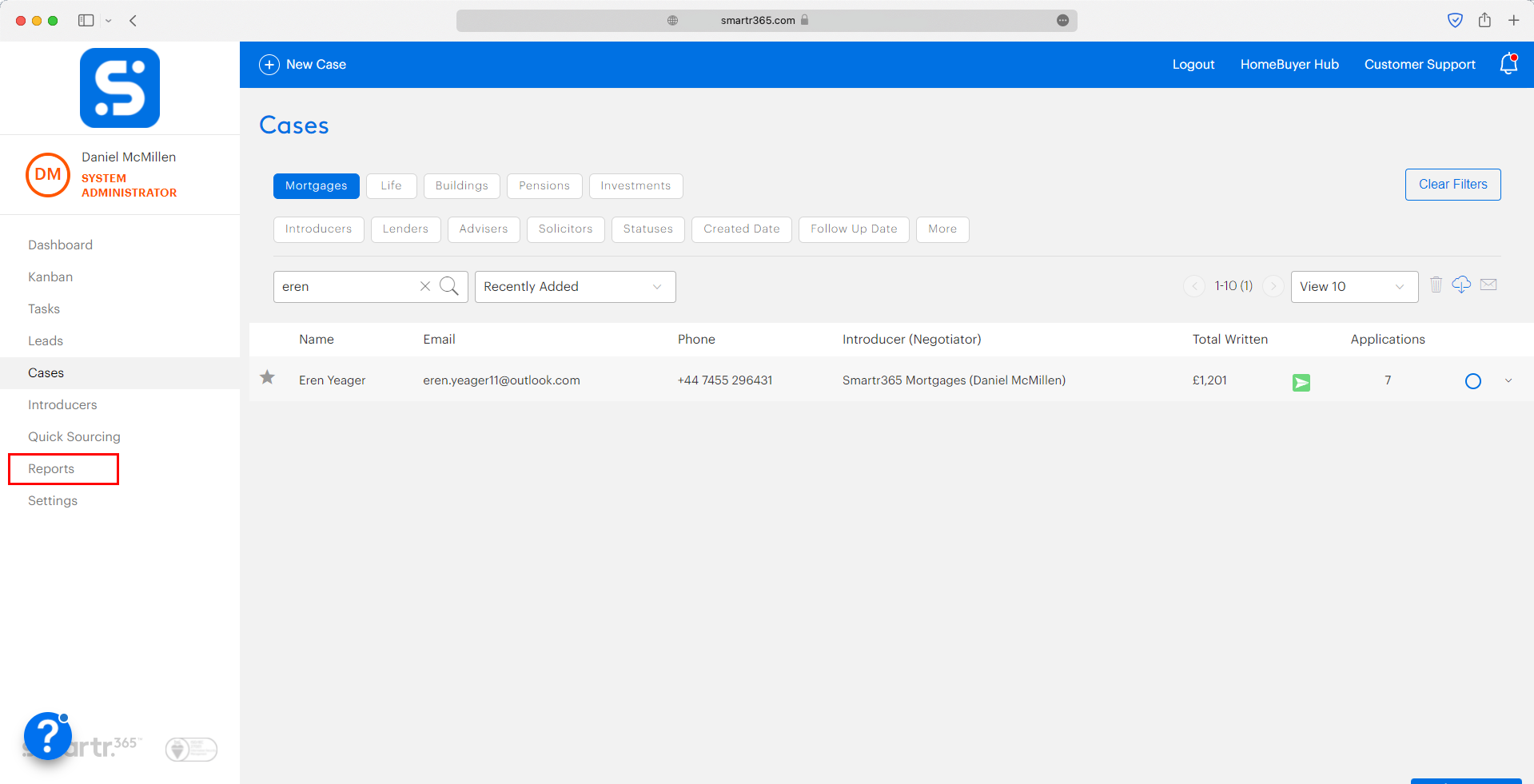Click the Applications column header
The width and height of the screenshot is (1534, 784).
pos(1388,340)
